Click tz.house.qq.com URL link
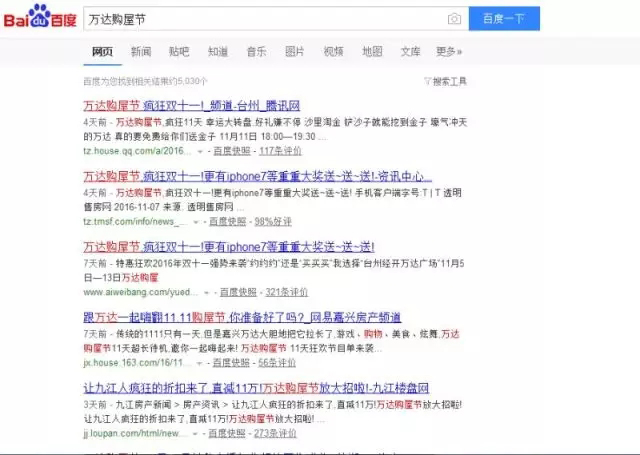 137,151
